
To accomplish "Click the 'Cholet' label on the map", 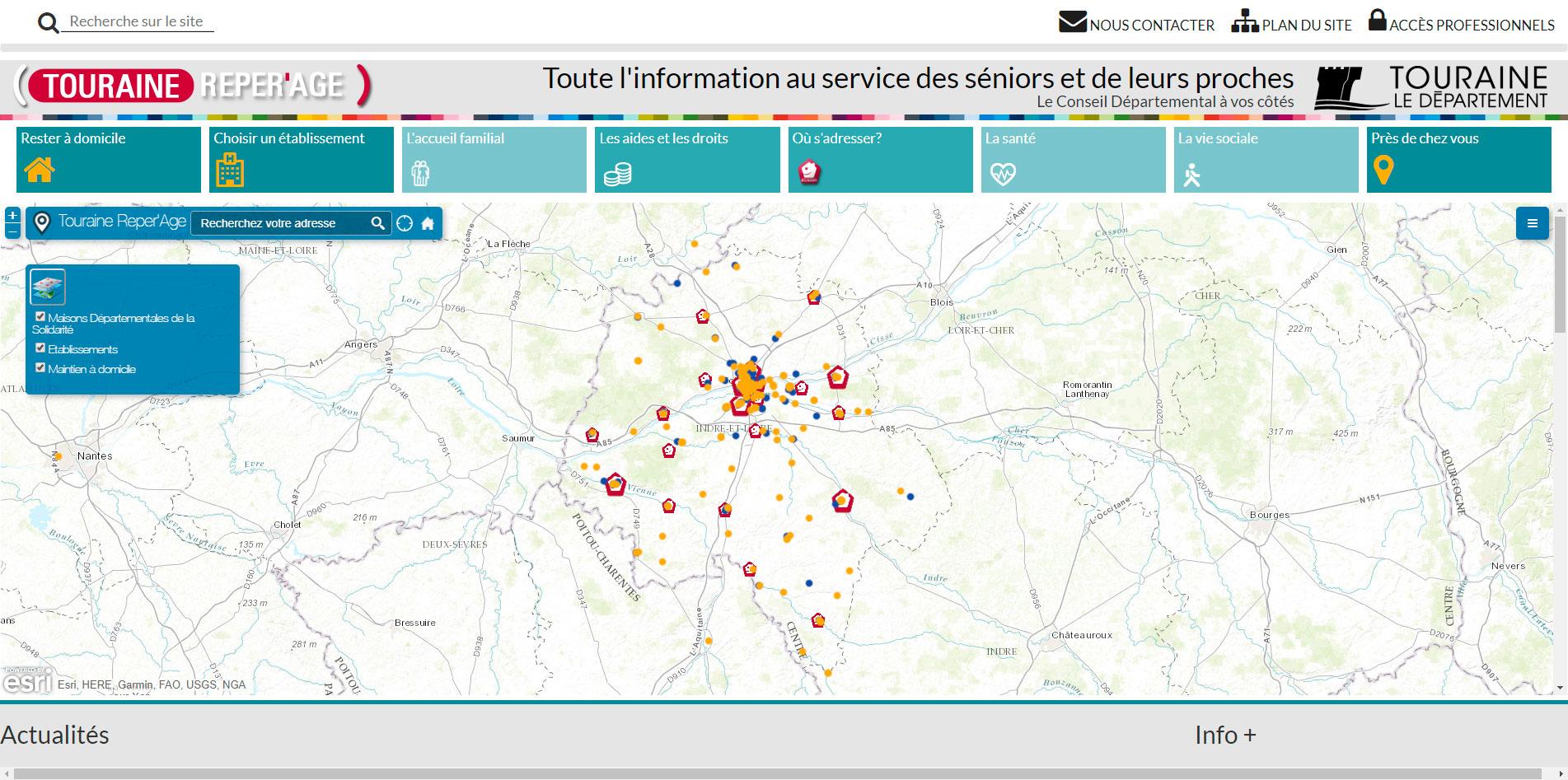I will coord(288,525).
